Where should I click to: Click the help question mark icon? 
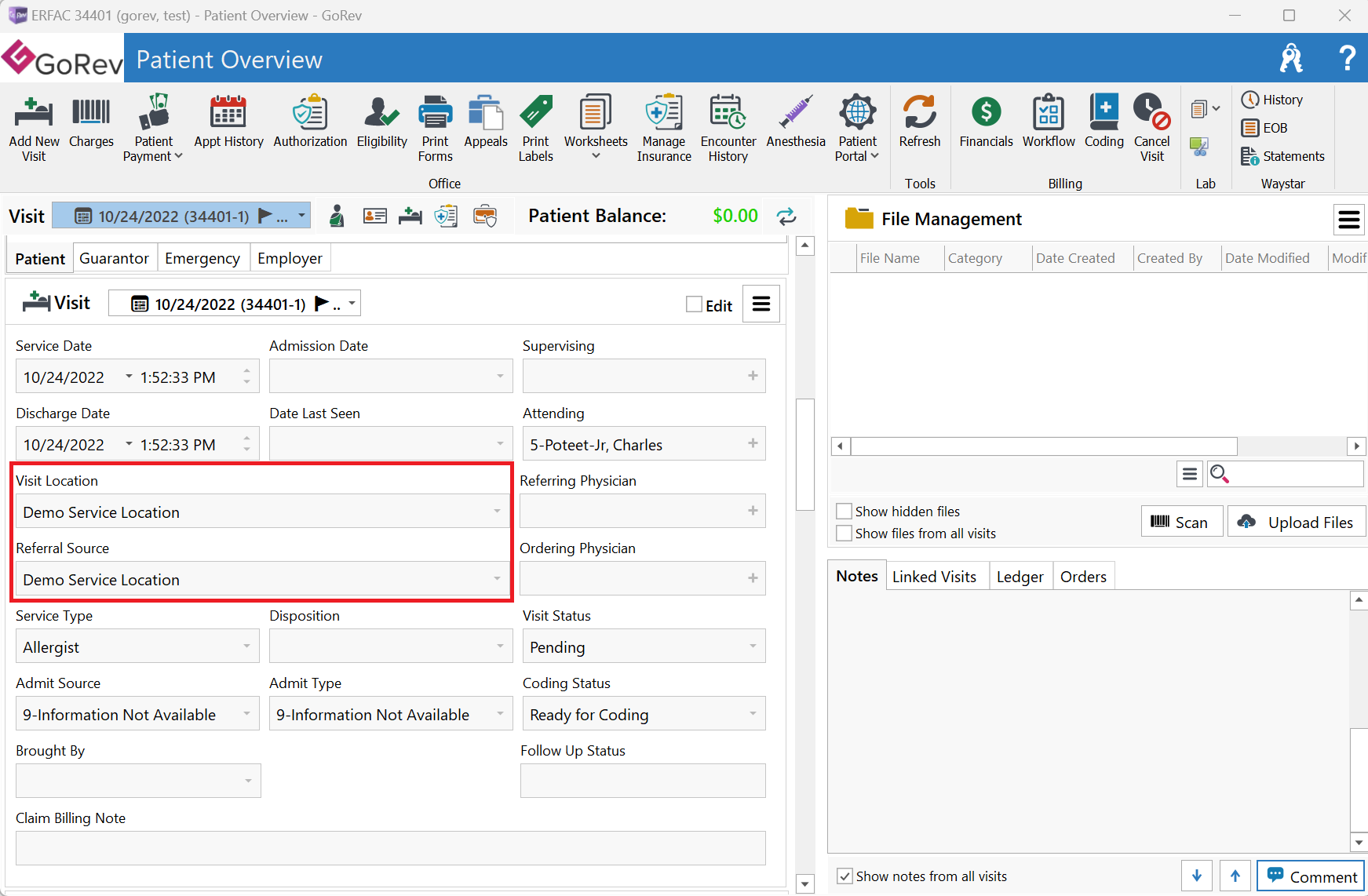coord(1347,58)
